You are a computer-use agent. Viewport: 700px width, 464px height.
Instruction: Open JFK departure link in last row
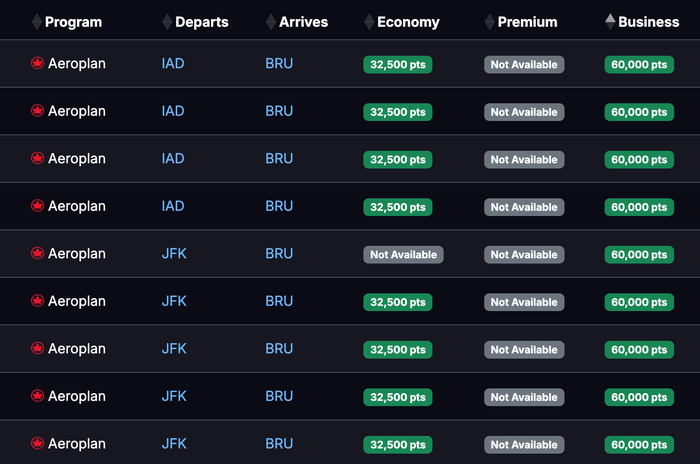click(x=174, y=443)
